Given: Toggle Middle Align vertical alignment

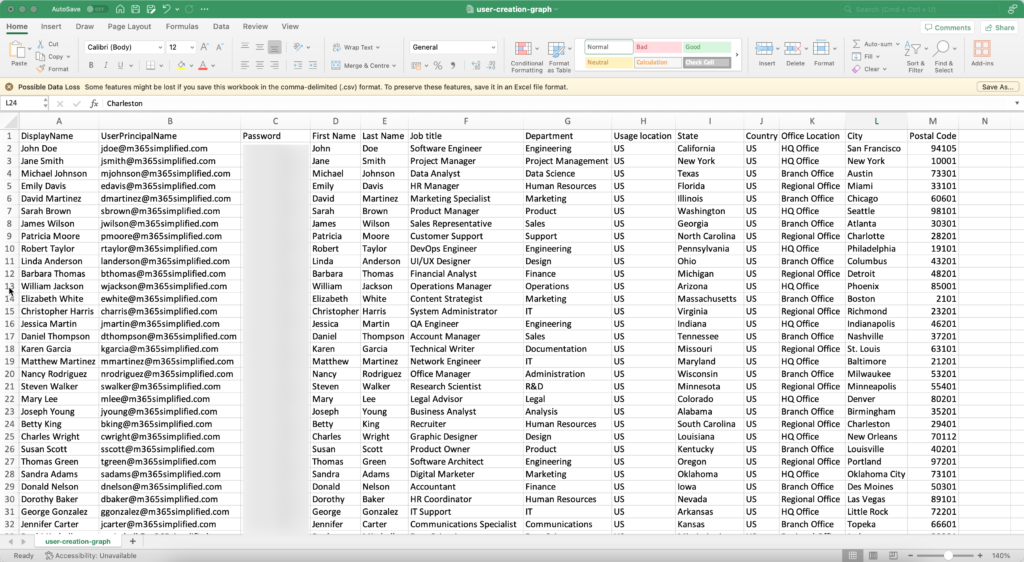Looking at the screenshot, I should pos(260,47).
